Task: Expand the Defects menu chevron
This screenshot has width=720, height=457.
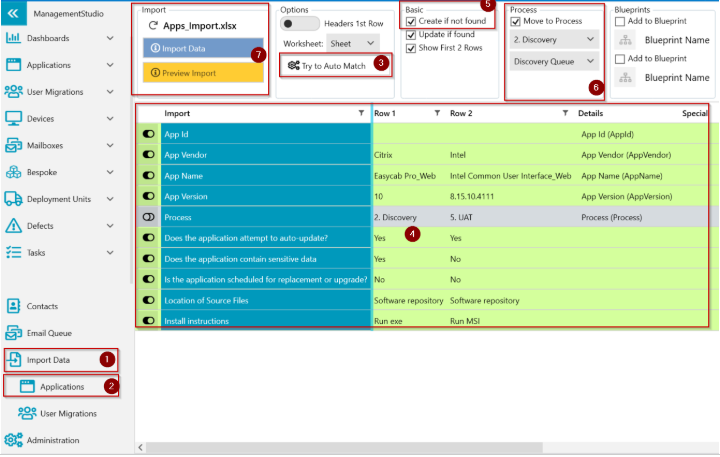Action: (x=110, y=226)
